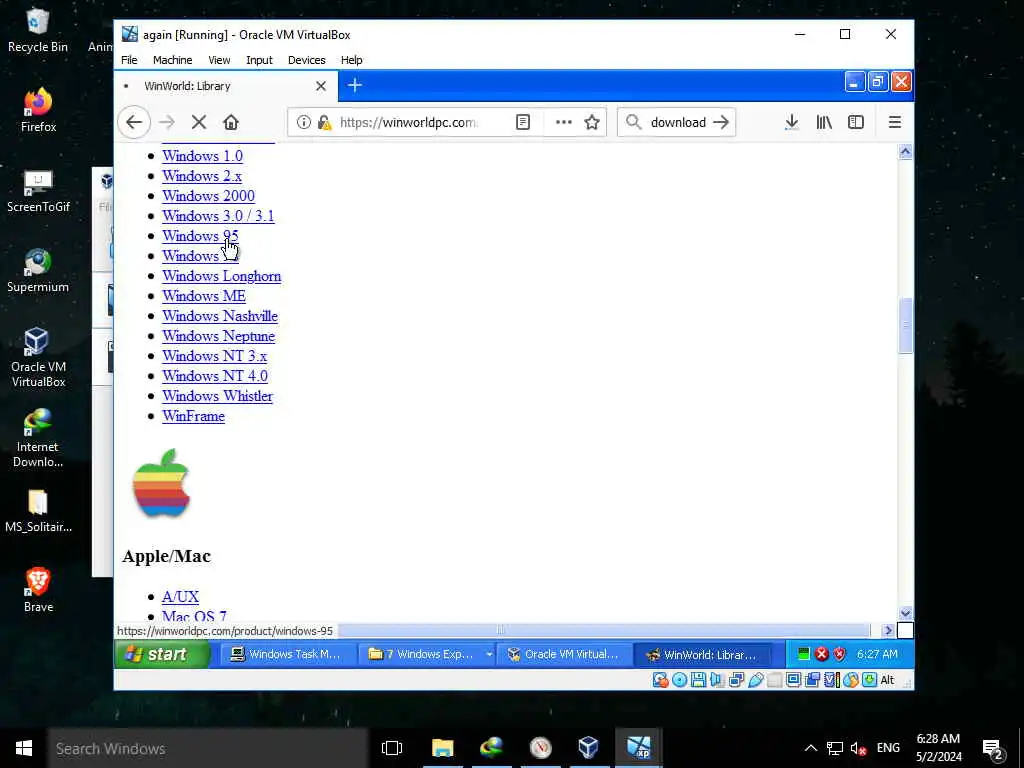Open VirtualBox File menu
Image resolution: width=1024 pixels, height=768 pixels.
click(x=129, y=60)
